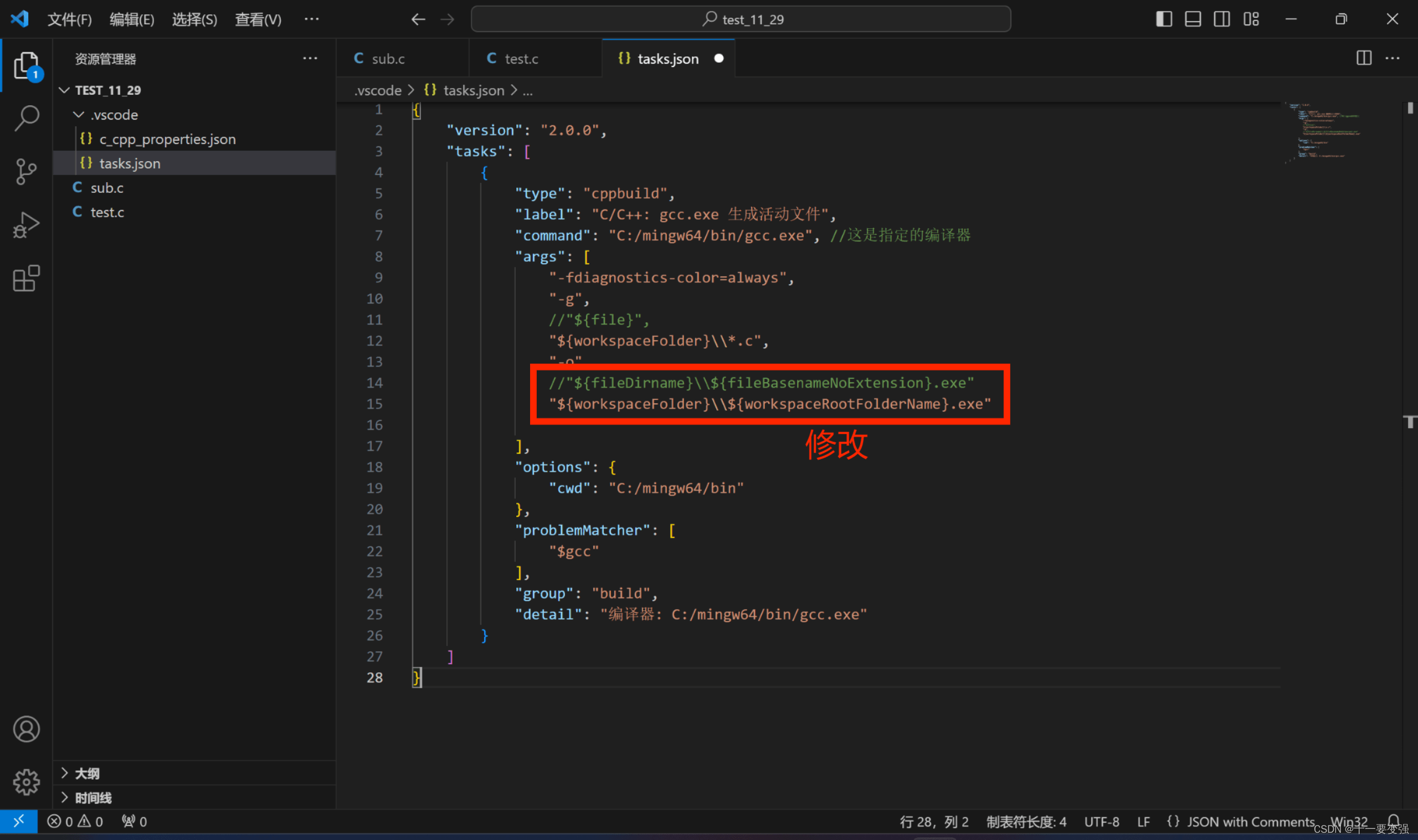1418x840 pixels.
Task: Open the Extensions view
Action: 26,278
